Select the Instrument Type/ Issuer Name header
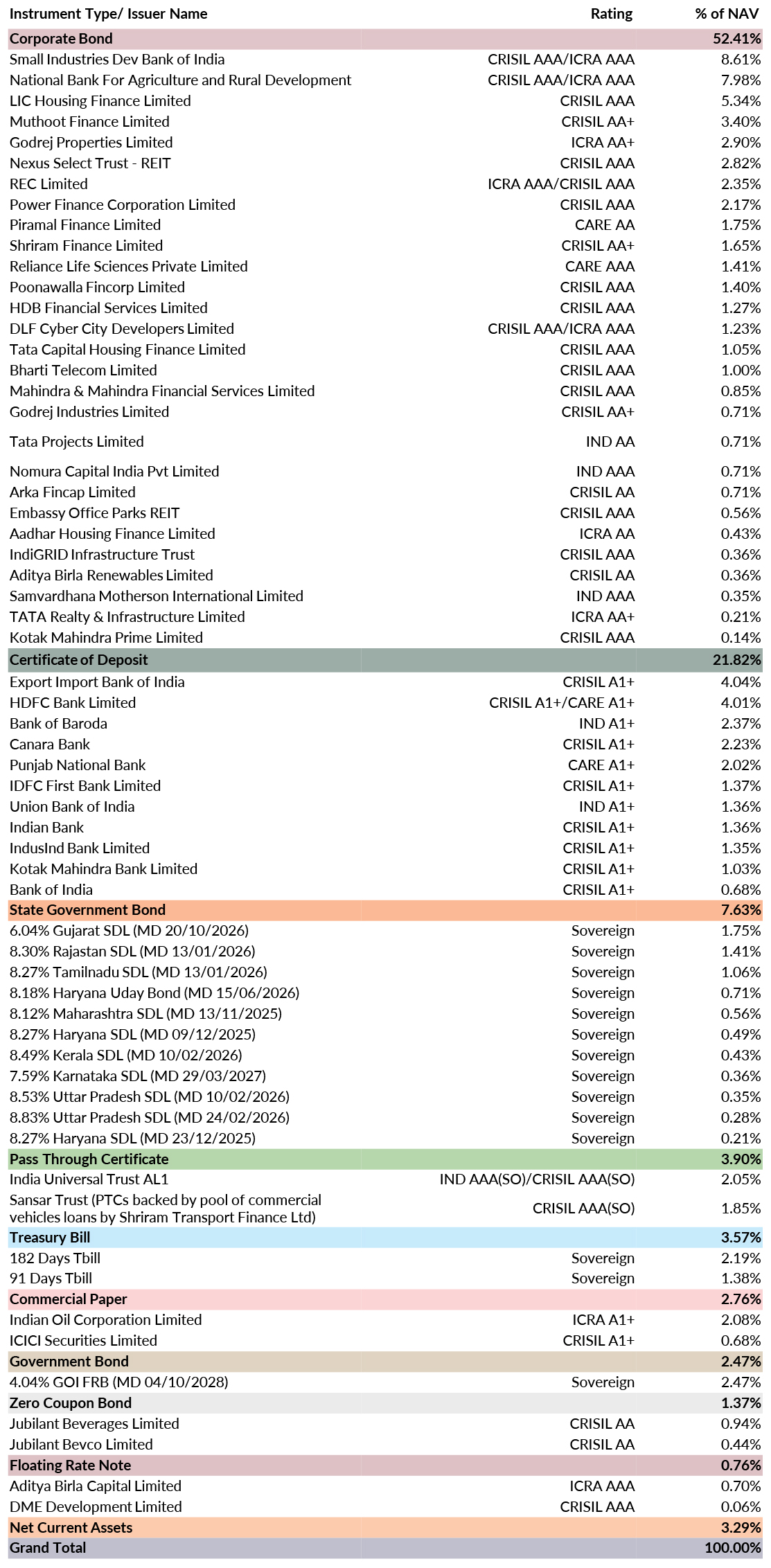771x1568 pixels. tap(108, 14)
